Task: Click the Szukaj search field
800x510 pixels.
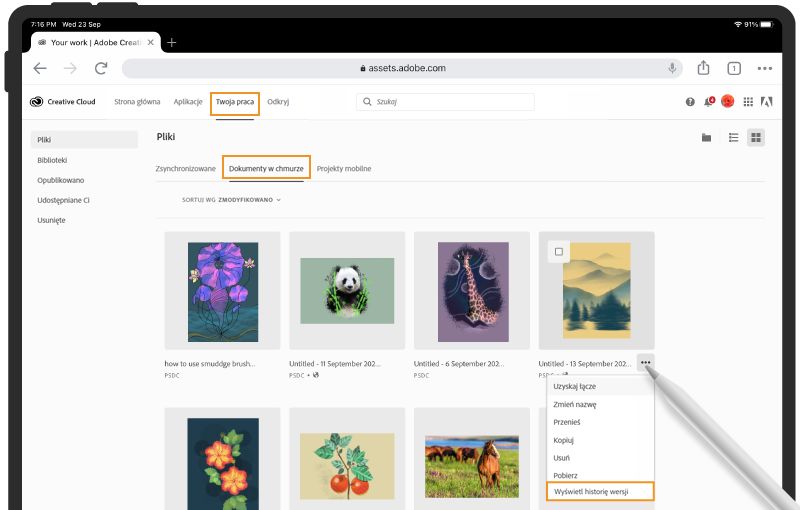Action: tap(445, 102)
